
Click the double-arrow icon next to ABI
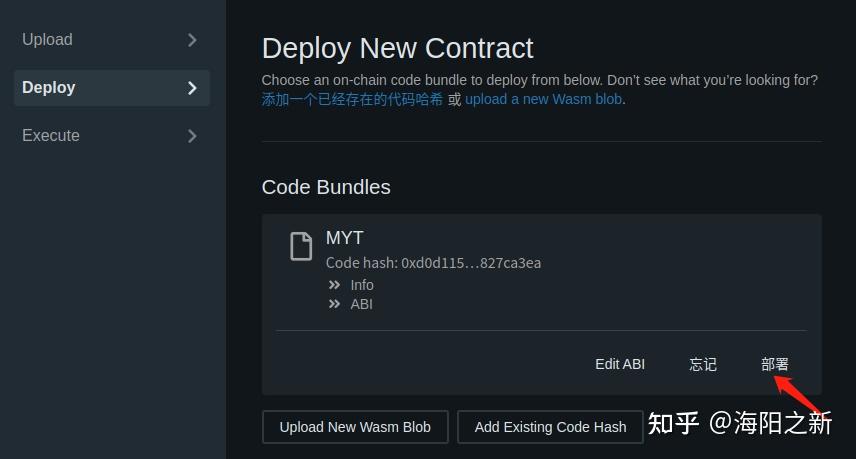tap(334, 304)
